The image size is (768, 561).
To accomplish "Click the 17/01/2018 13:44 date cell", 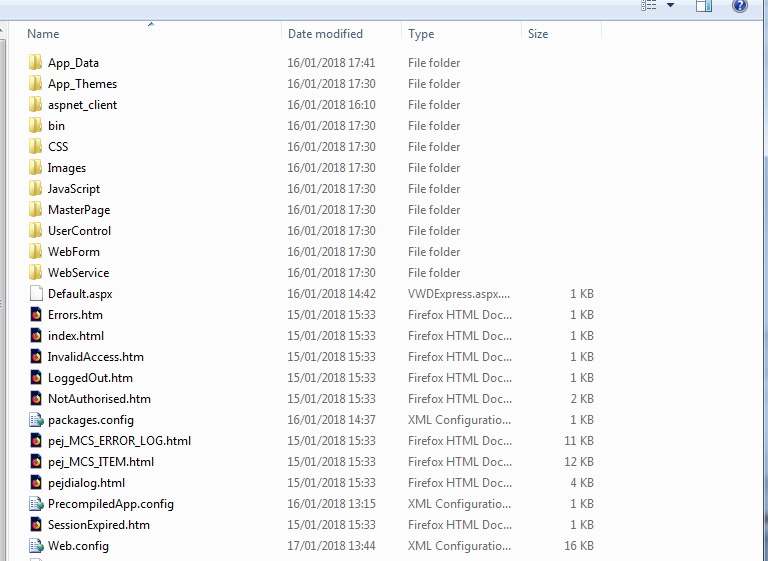I will 331,546.
